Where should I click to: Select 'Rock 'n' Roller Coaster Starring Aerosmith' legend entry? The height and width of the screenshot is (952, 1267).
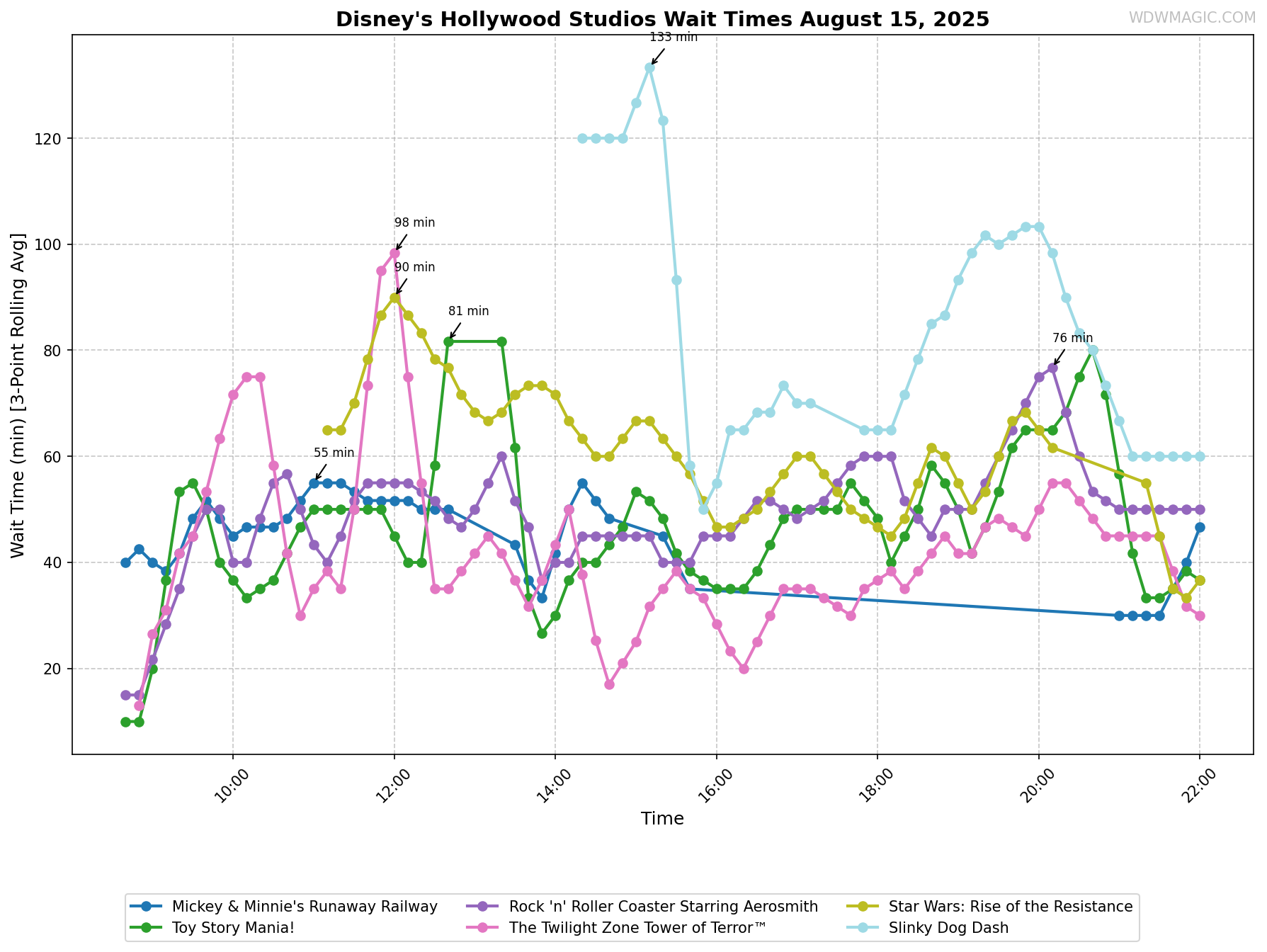pos(642,907)
